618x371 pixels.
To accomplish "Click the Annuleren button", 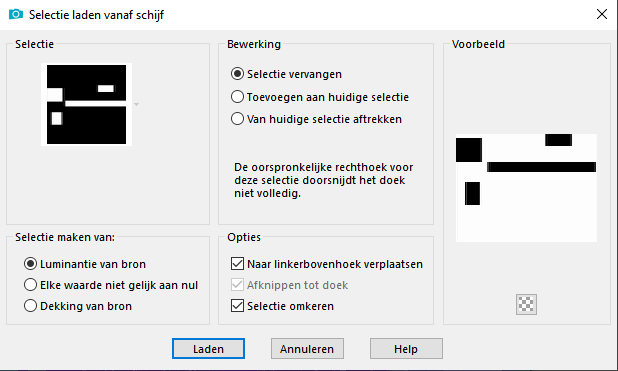I will coord(307,349).
